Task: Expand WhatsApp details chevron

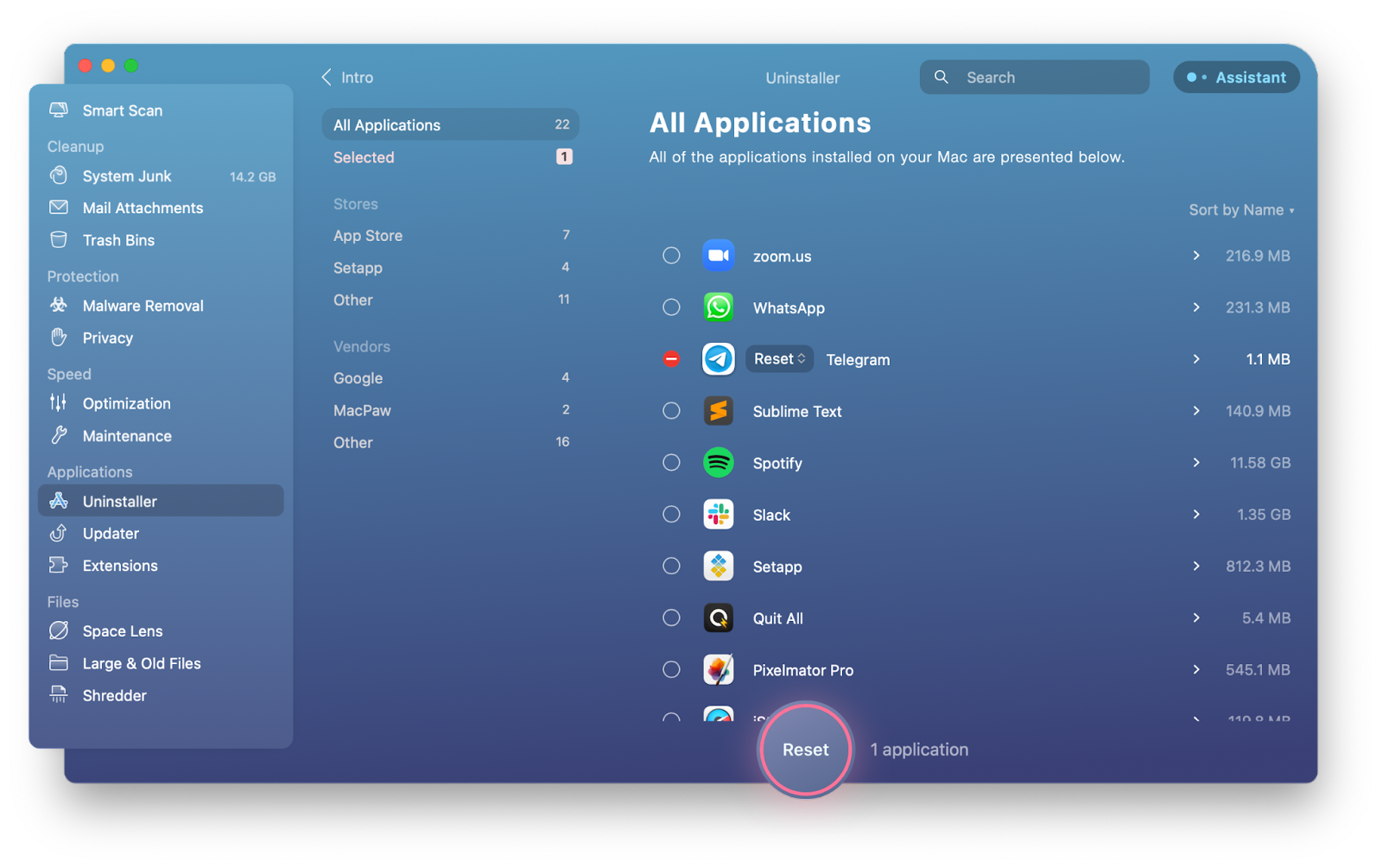Action: (x=1196, y=307)
